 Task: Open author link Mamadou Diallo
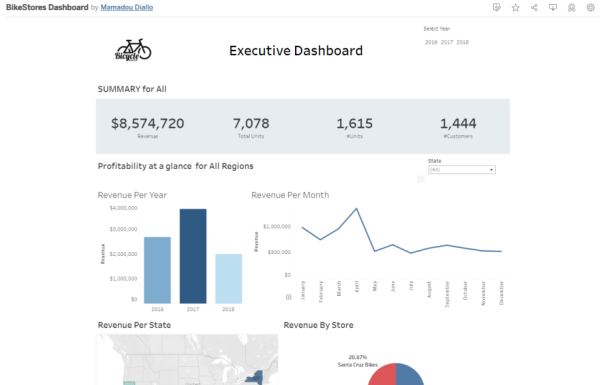click(x=127, y=7)
